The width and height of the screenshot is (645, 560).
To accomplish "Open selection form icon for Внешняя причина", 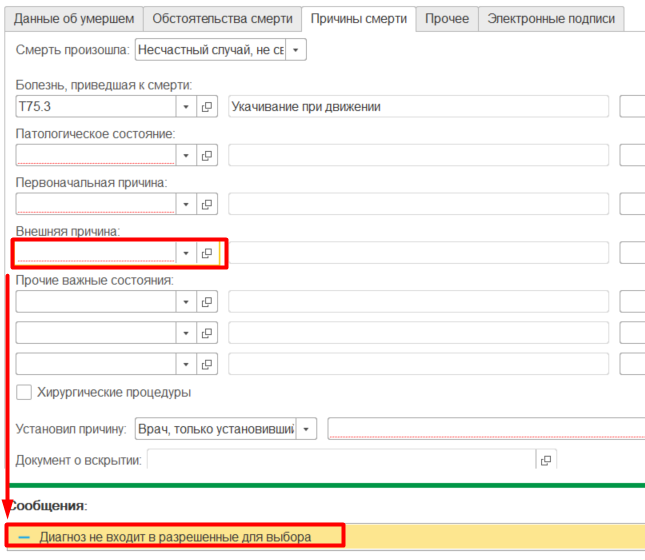I will tap(207, 253).
